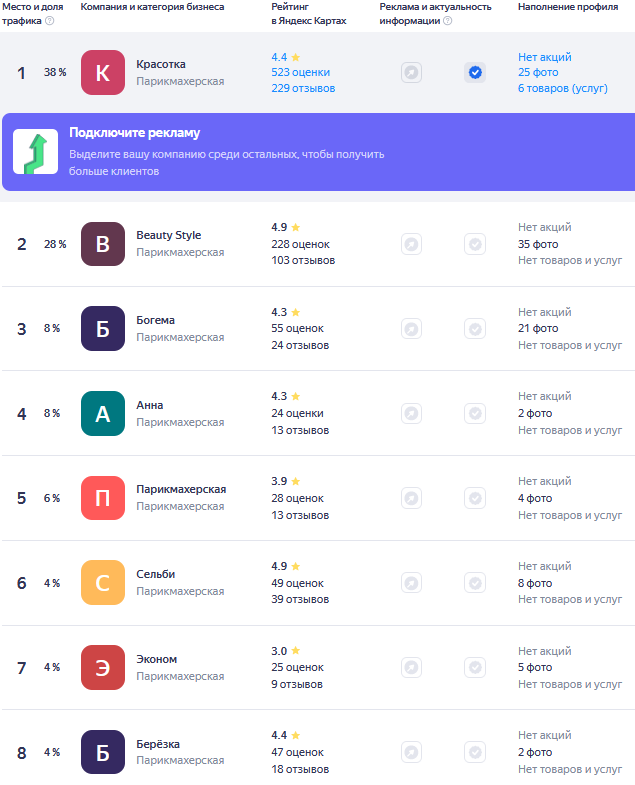Image resolution: width=635 pixels, height=785 pixels.
Task: Click the advertising icon in the 3.9 rating row
Action: click(x=411, y=498)
